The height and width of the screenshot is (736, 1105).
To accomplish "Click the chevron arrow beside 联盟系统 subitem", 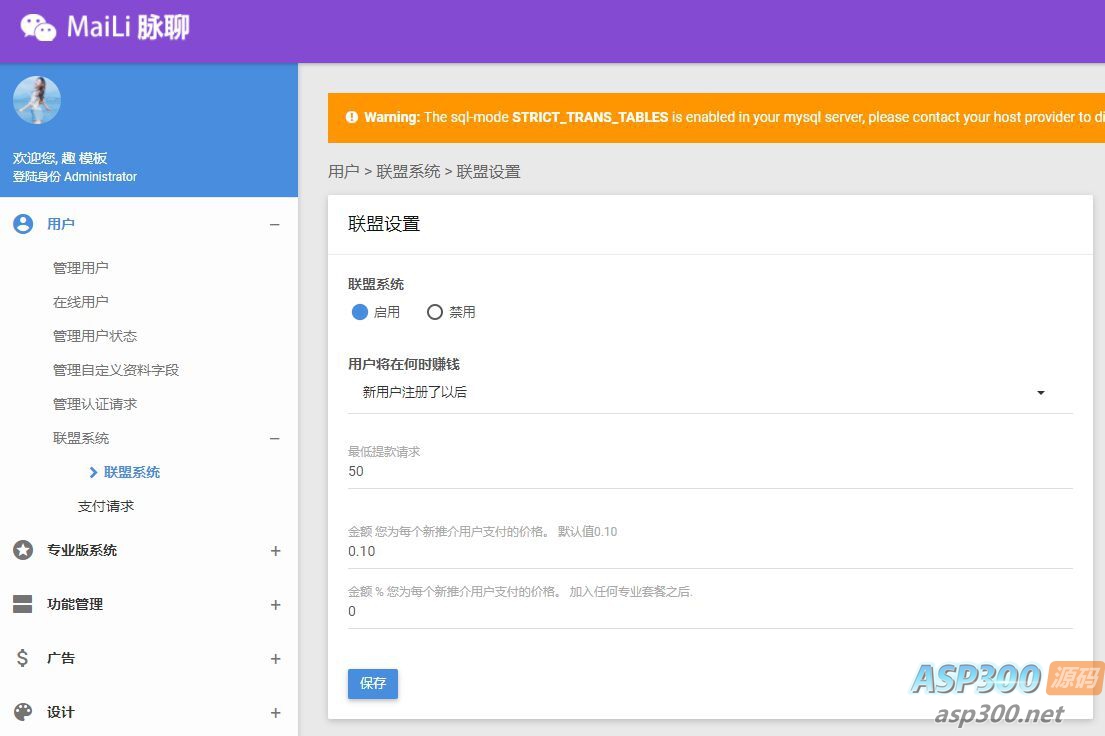I will coord(93,472).
